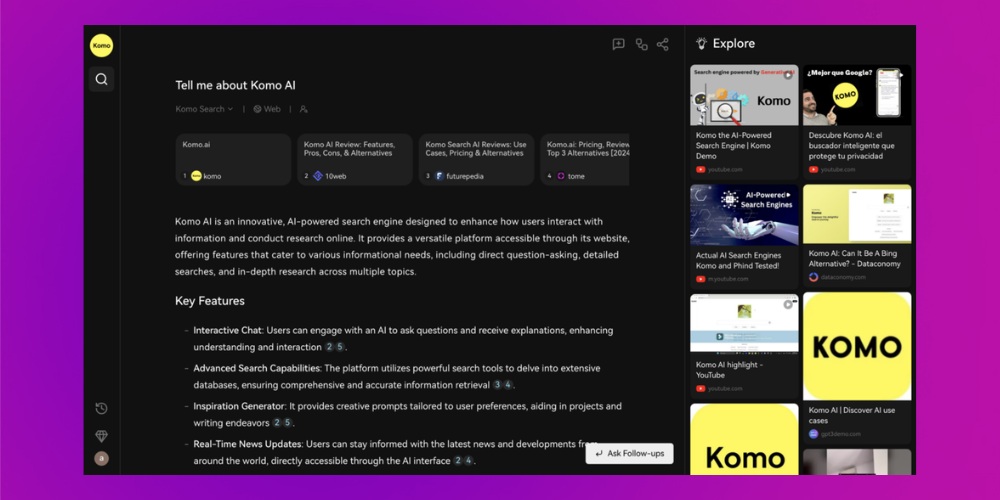Click citation 5 on the Interactive Chat bullet
This screenshot has height=500, width=1000.
click(x=340, y=347)
